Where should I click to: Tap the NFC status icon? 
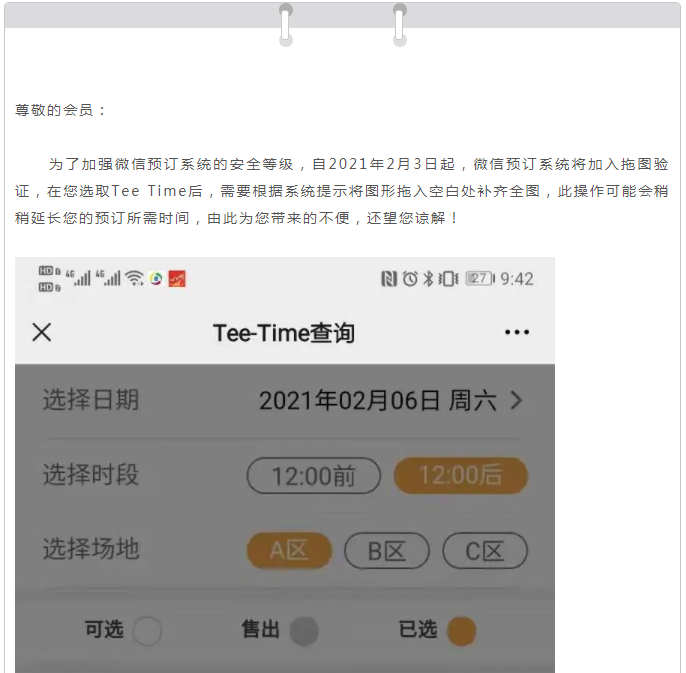coord(388,279)
